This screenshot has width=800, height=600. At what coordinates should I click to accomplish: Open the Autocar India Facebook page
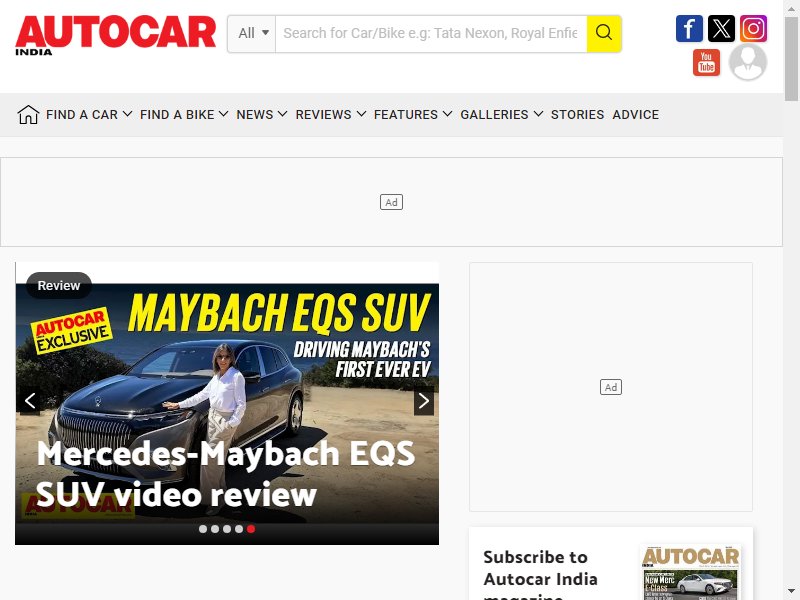click(689, 29)
